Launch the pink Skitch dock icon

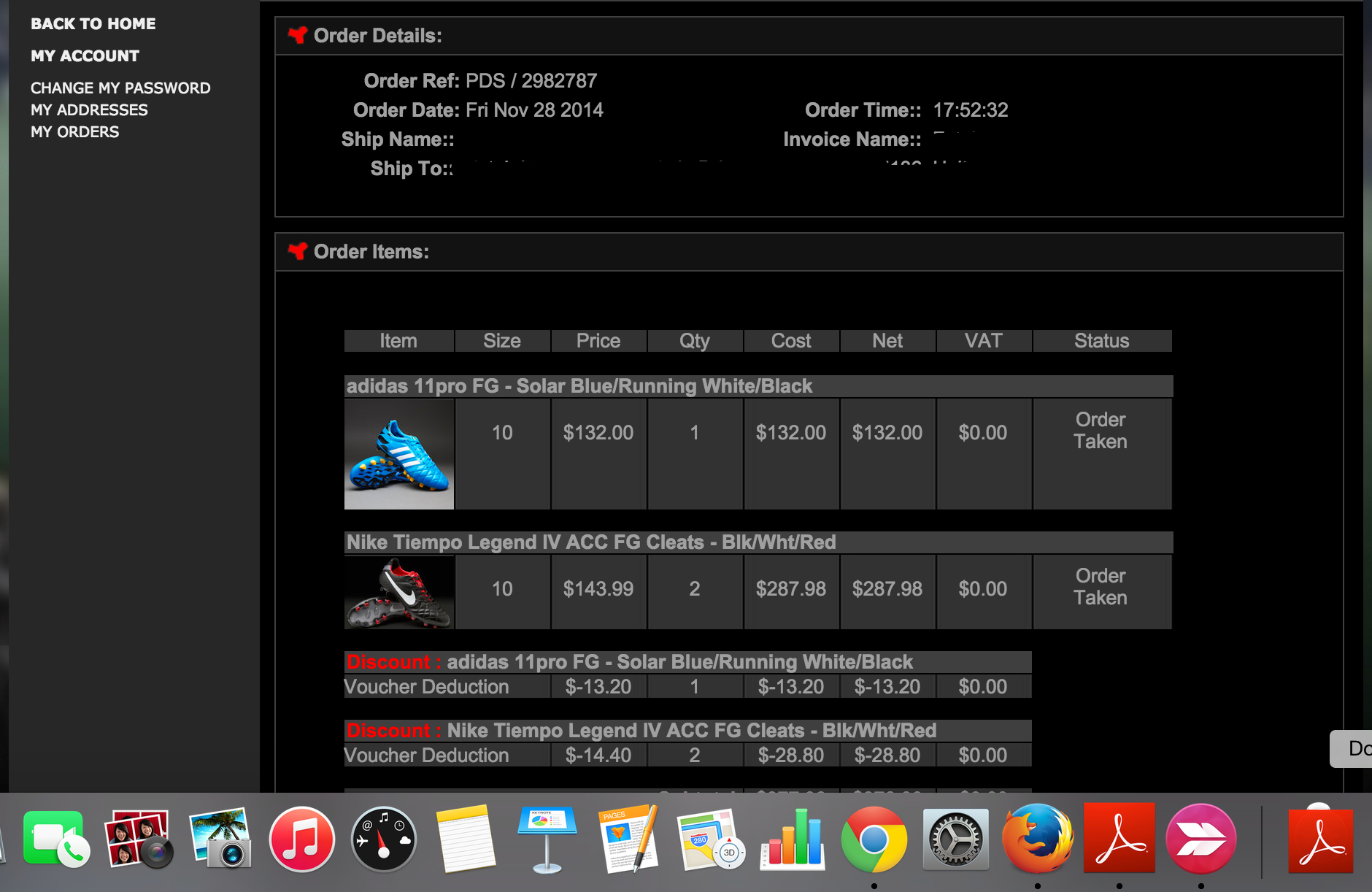click(1201, 839)
